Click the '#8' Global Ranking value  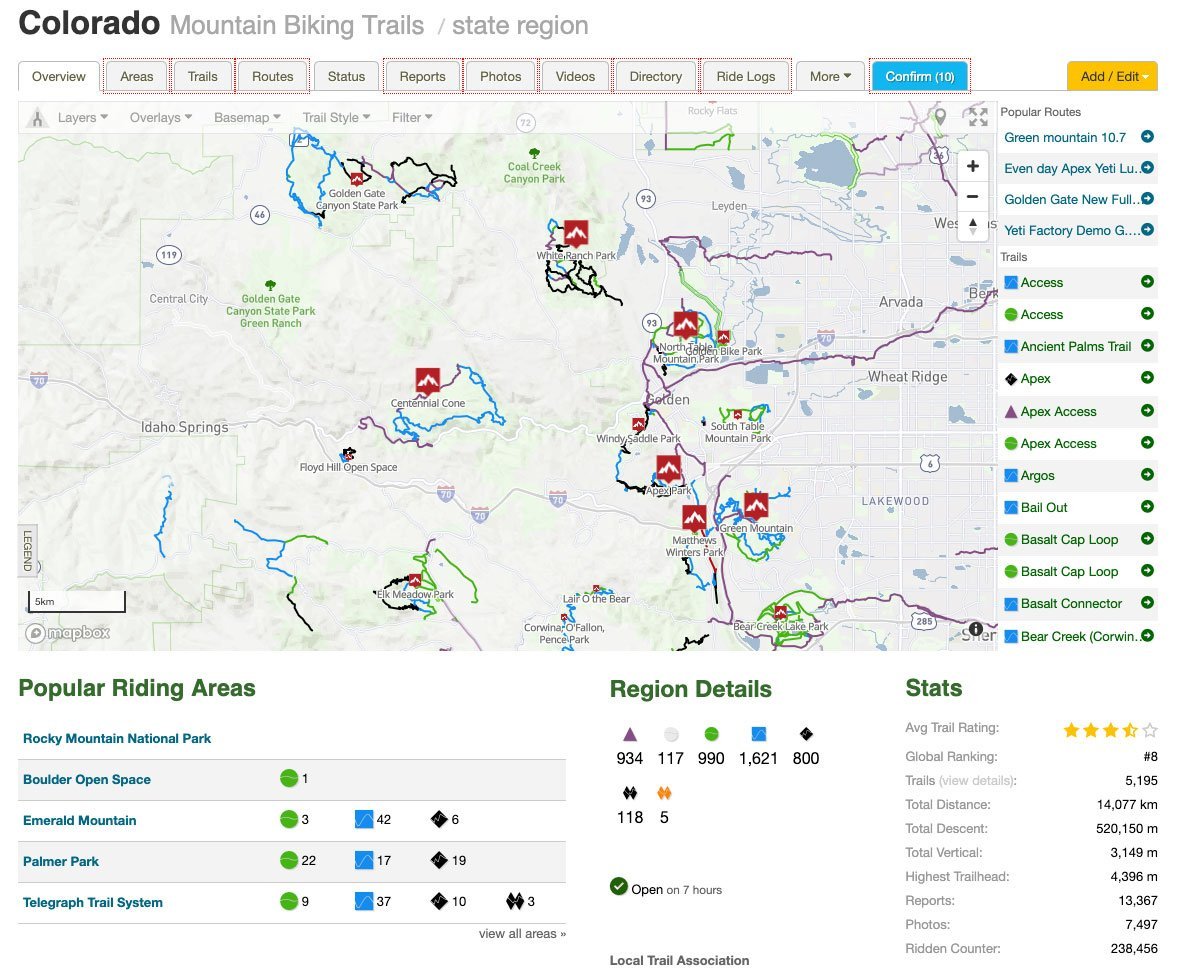[1151, 756]
